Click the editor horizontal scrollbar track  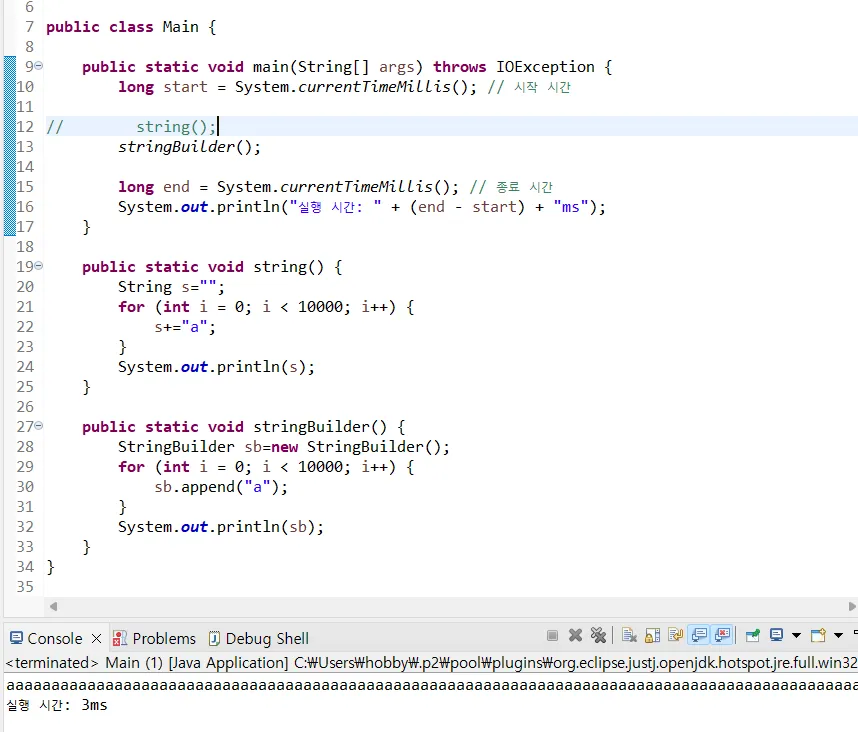453,606
